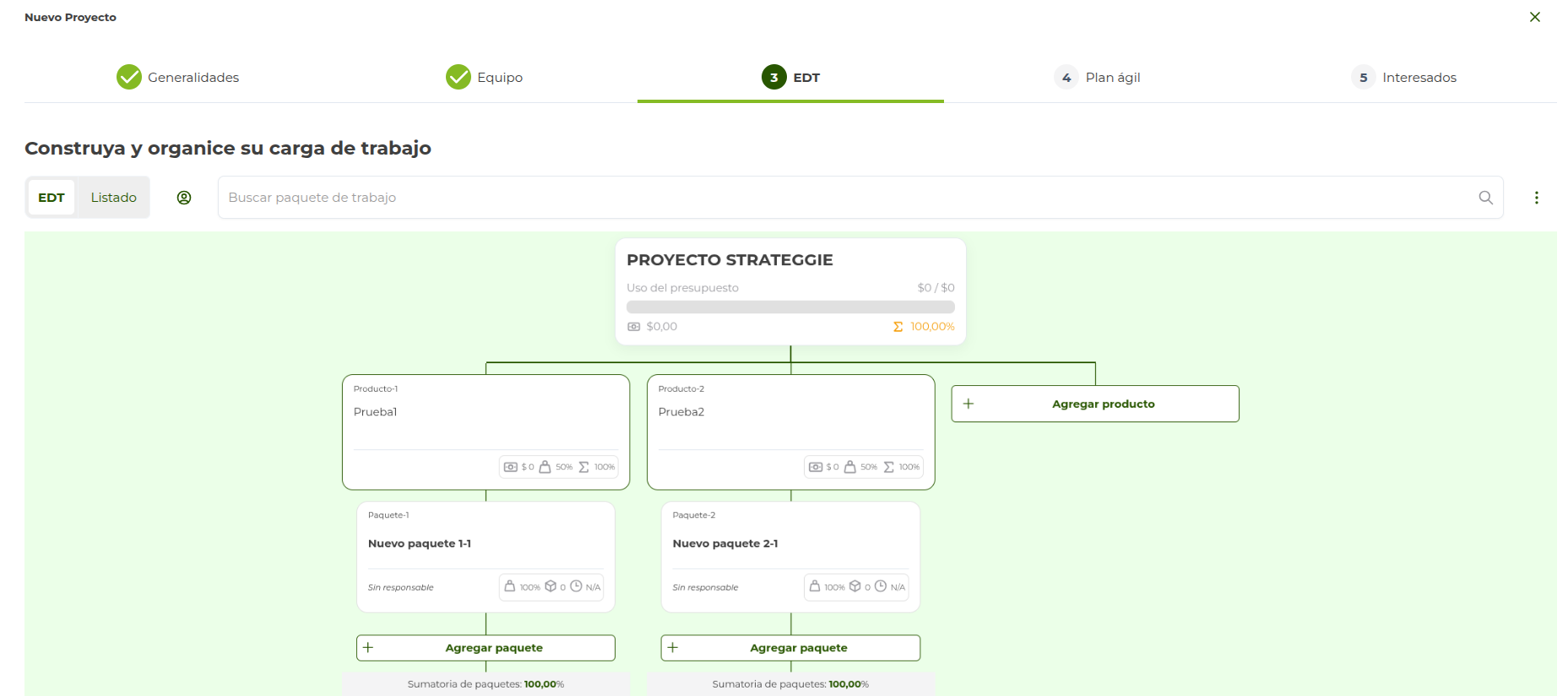Focus the Buscar paquete de trabajo field
Screen dimensions: 1568x696
click(x=844, y=198)
